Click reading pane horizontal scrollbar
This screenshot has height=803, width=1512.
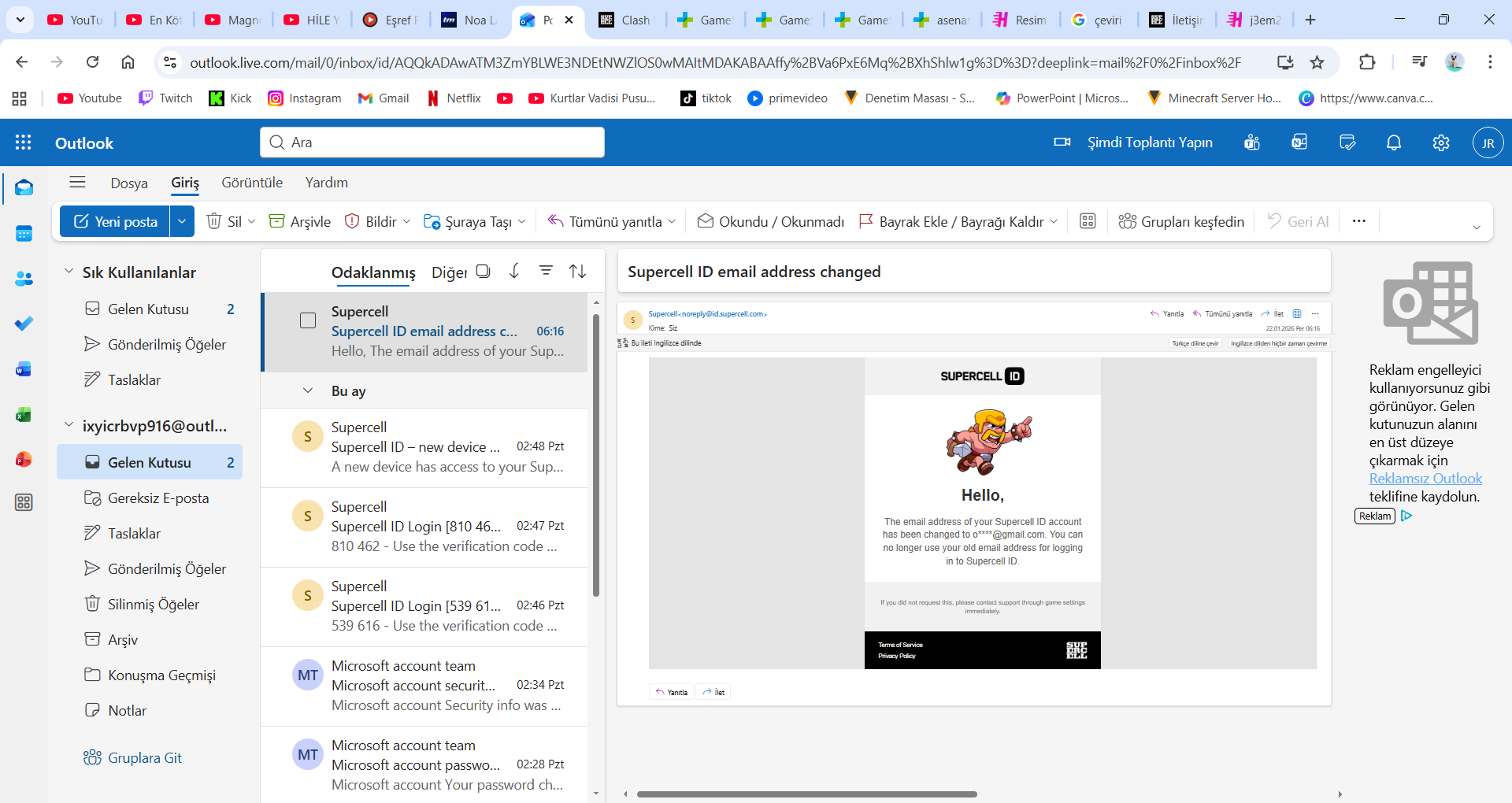(807, 794)
